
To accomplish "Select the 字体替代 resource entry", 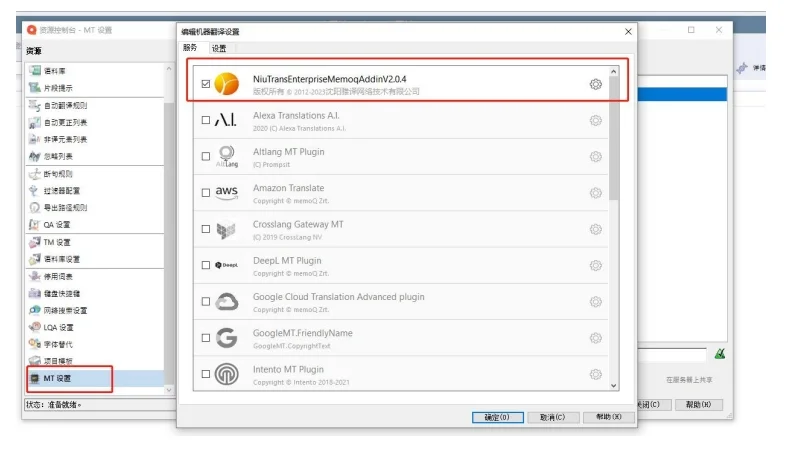I will click(95, 345).
